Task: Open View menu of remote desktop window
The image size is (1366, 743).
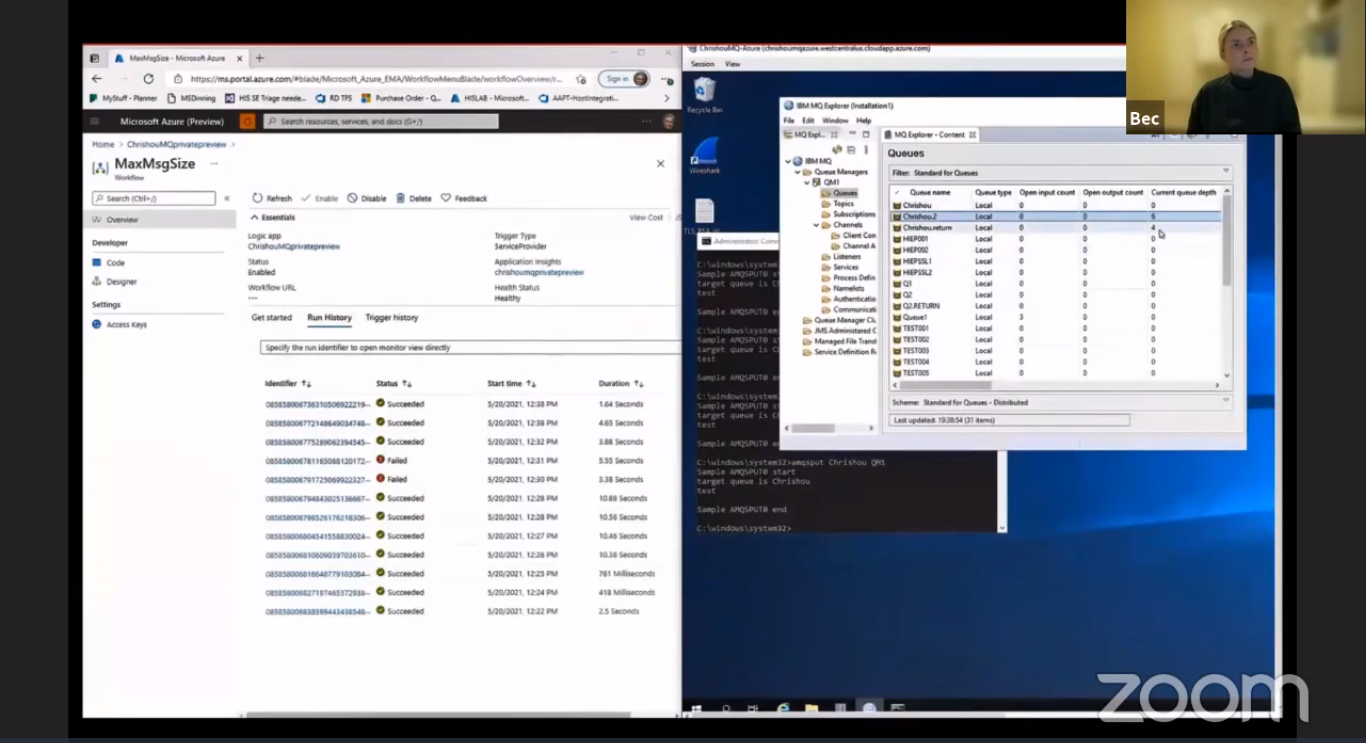Action: point(732,64)
